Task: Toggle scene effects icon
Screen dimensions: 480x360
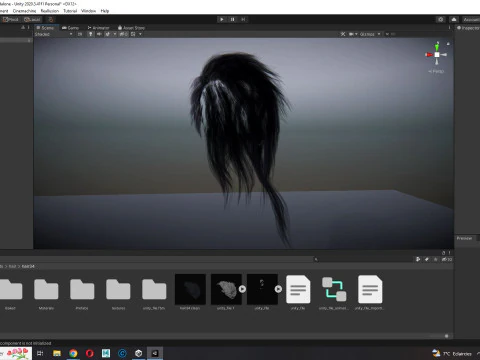Action: click(x=107, y=34)
